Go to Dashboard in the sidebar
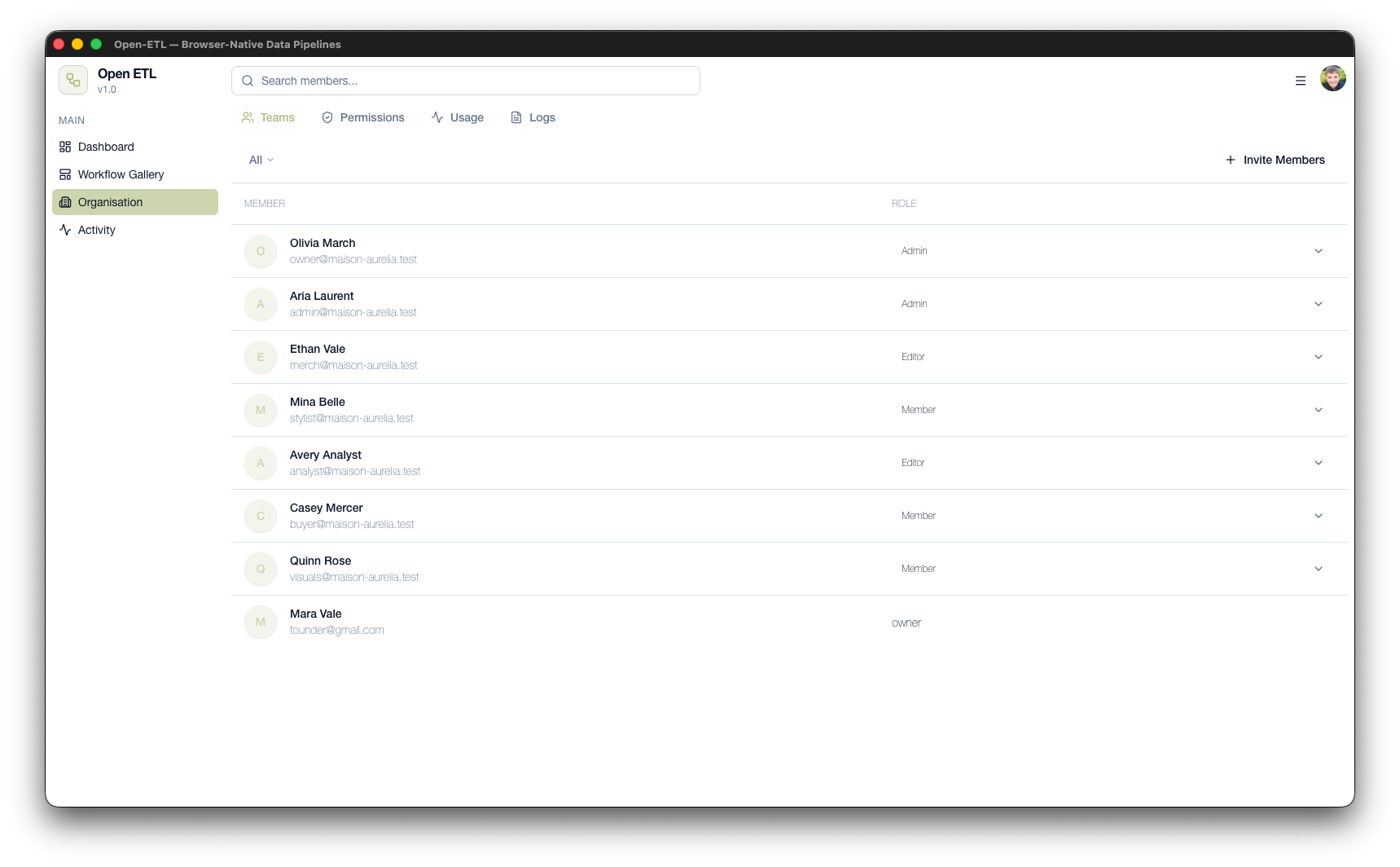The width and height of the screenshot is (1400, 867). 135,147
